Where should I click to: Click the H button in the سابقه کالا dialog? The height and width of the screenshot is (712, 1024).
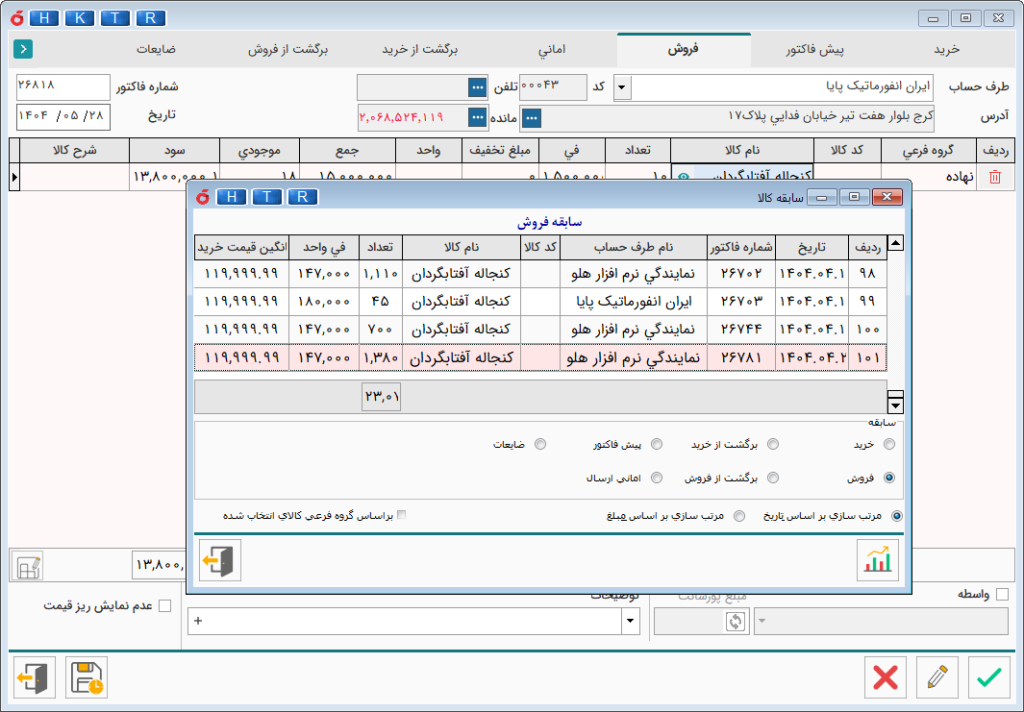pos(232,197)
